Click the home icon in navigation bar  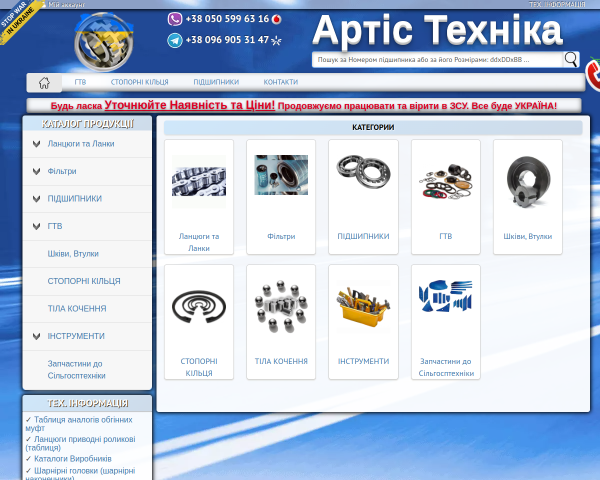click(x=44, y=82)
